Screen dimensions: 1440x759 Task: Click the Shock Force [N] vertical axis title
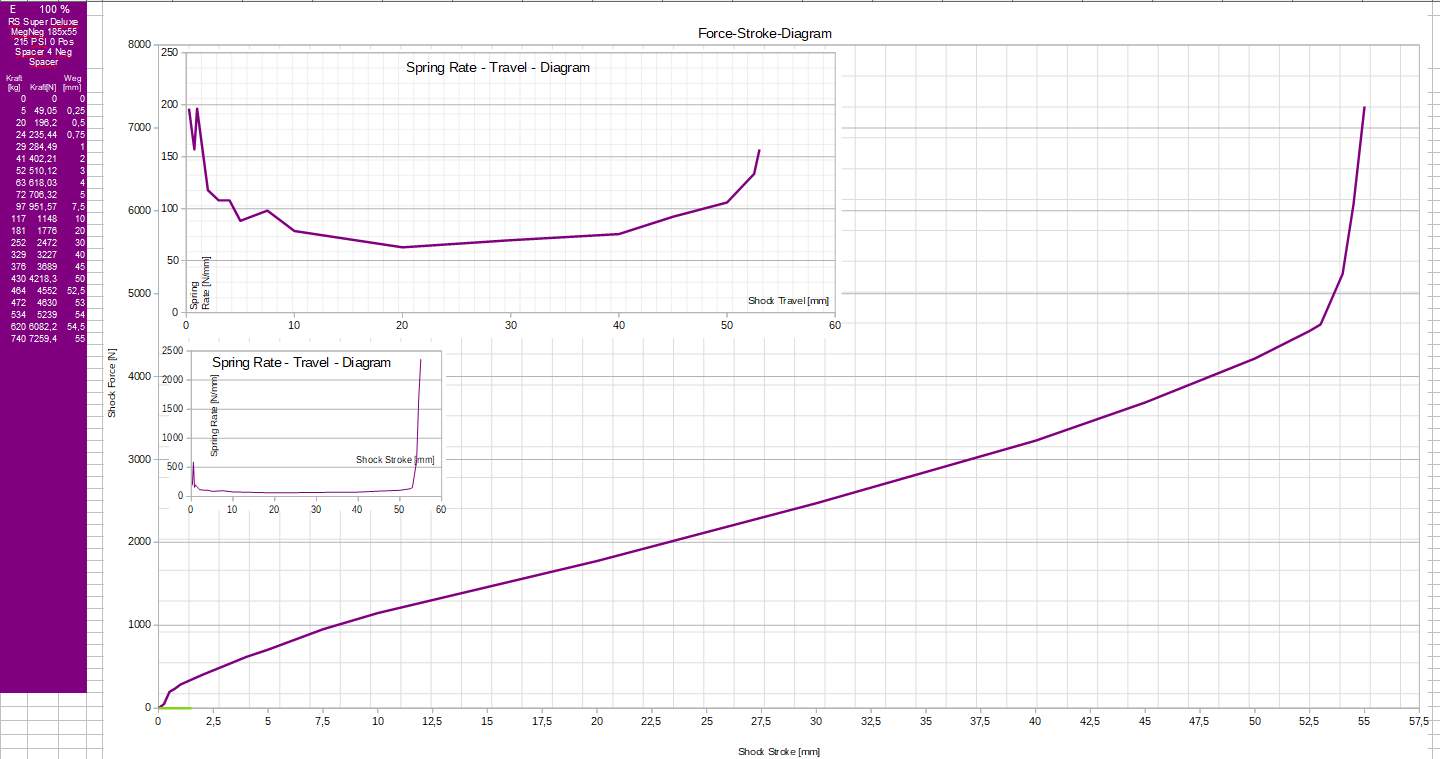pyautogui.click(x=112, y=381)
